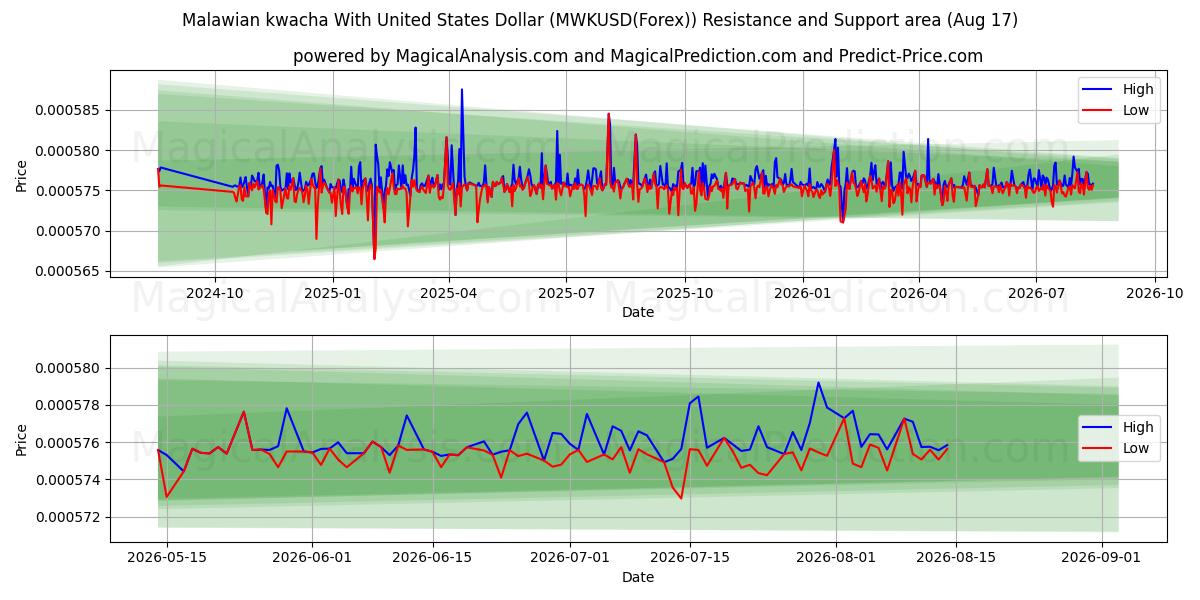1200x600 pixels.
Task: Click the 2024-10 x-axis tick label
Action: pos(215,293)
